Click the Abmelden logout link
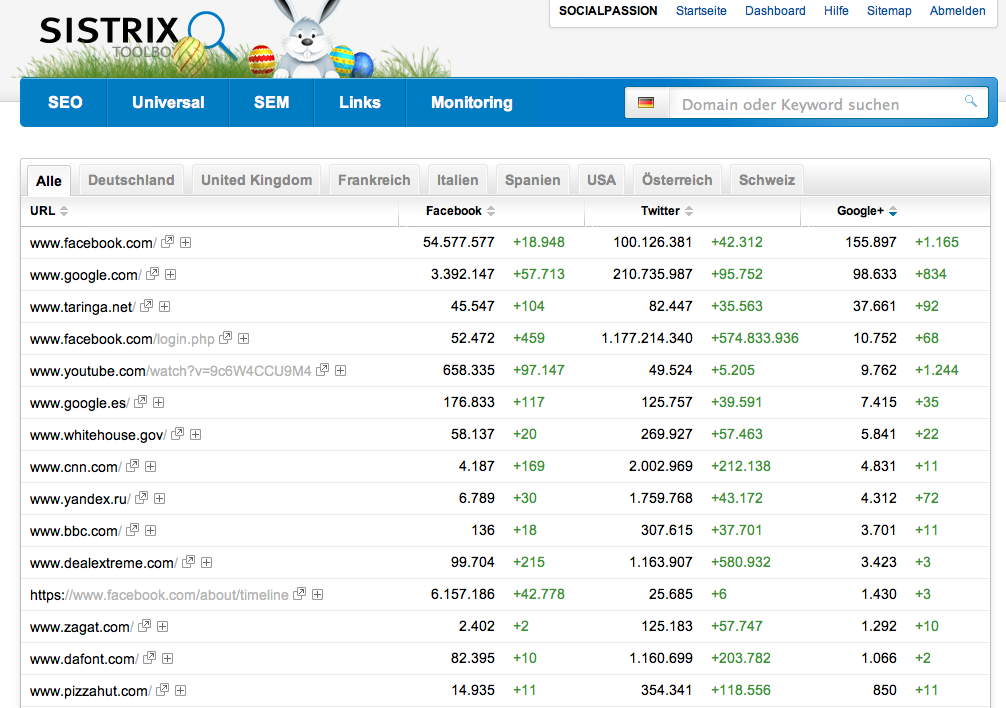Screen dimensions: 1006x708 (x=957, y=11)
